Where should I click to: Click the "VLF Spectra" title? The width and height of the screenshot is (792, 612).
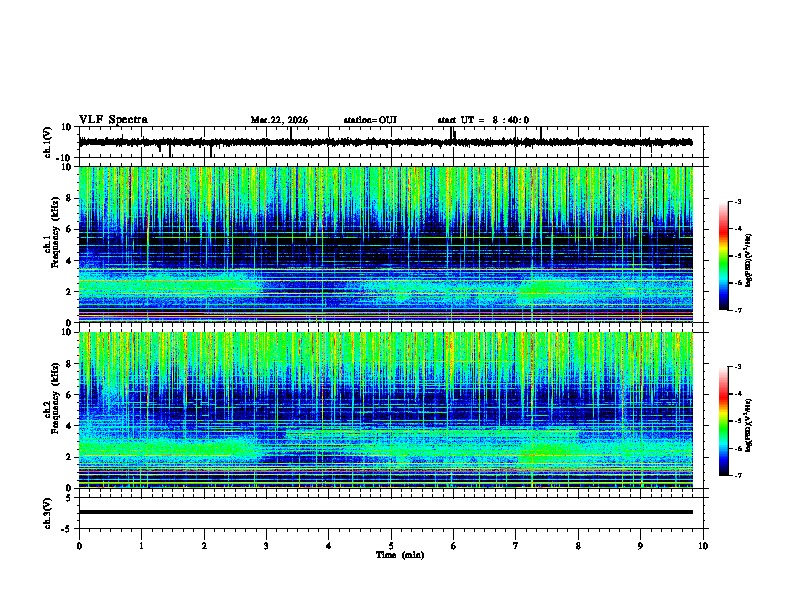coord(113,120)
